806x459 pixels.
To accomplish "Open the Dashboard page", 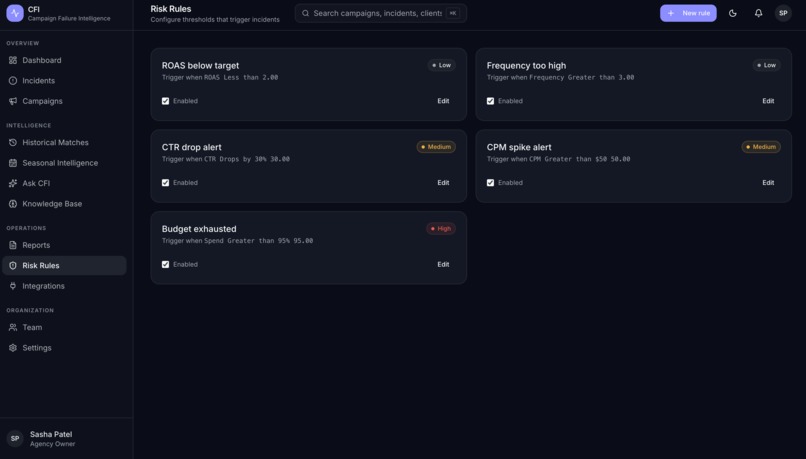I will click(x=64, y=60).
